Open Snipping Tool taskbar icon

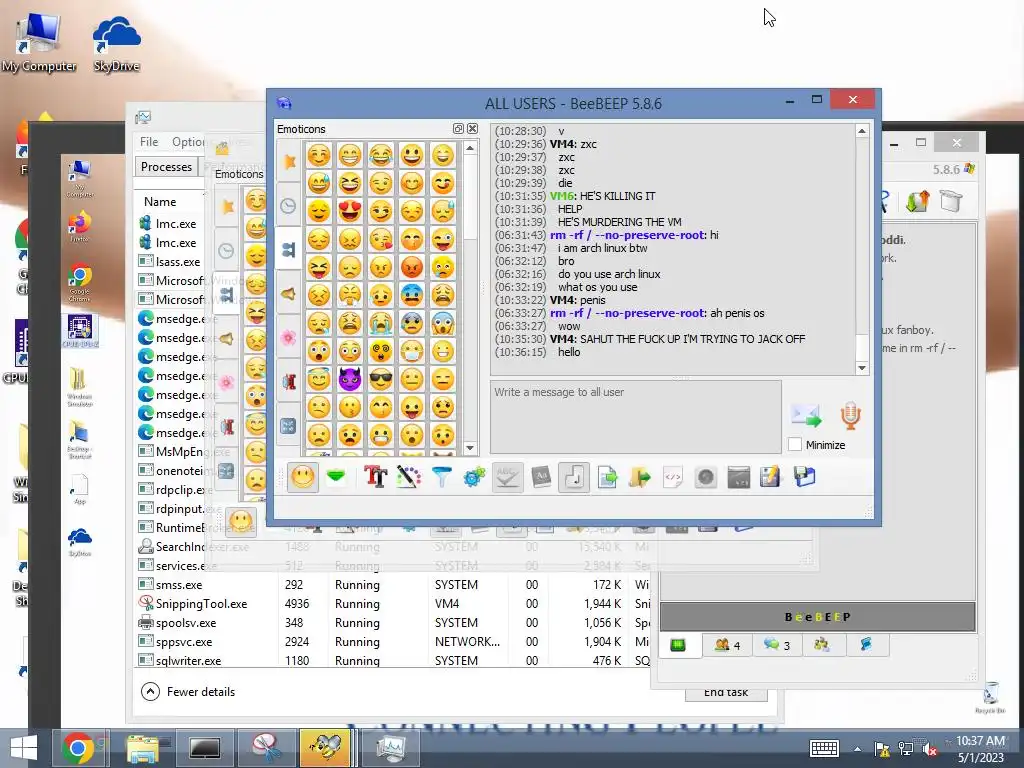click(266, 748)
